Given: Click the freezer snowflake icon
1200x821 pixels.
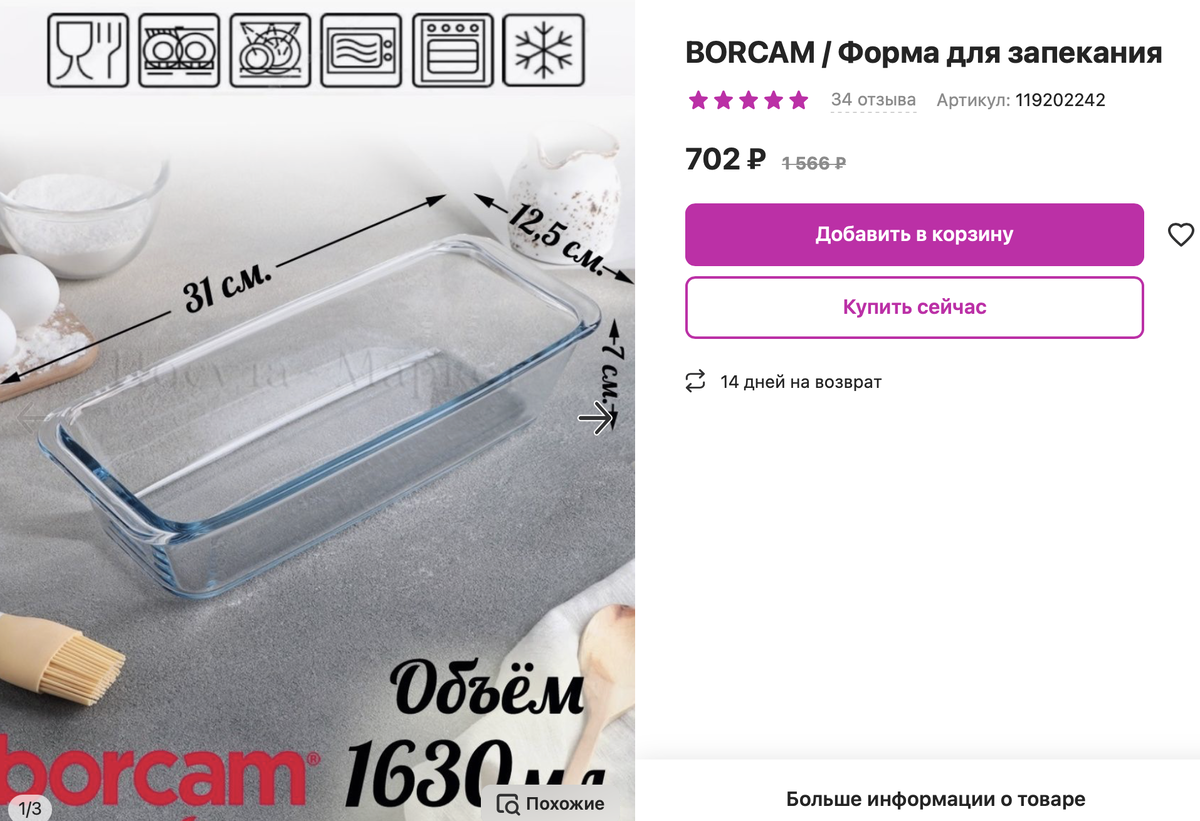Looking at the screenshot, I should coord(543,50).
